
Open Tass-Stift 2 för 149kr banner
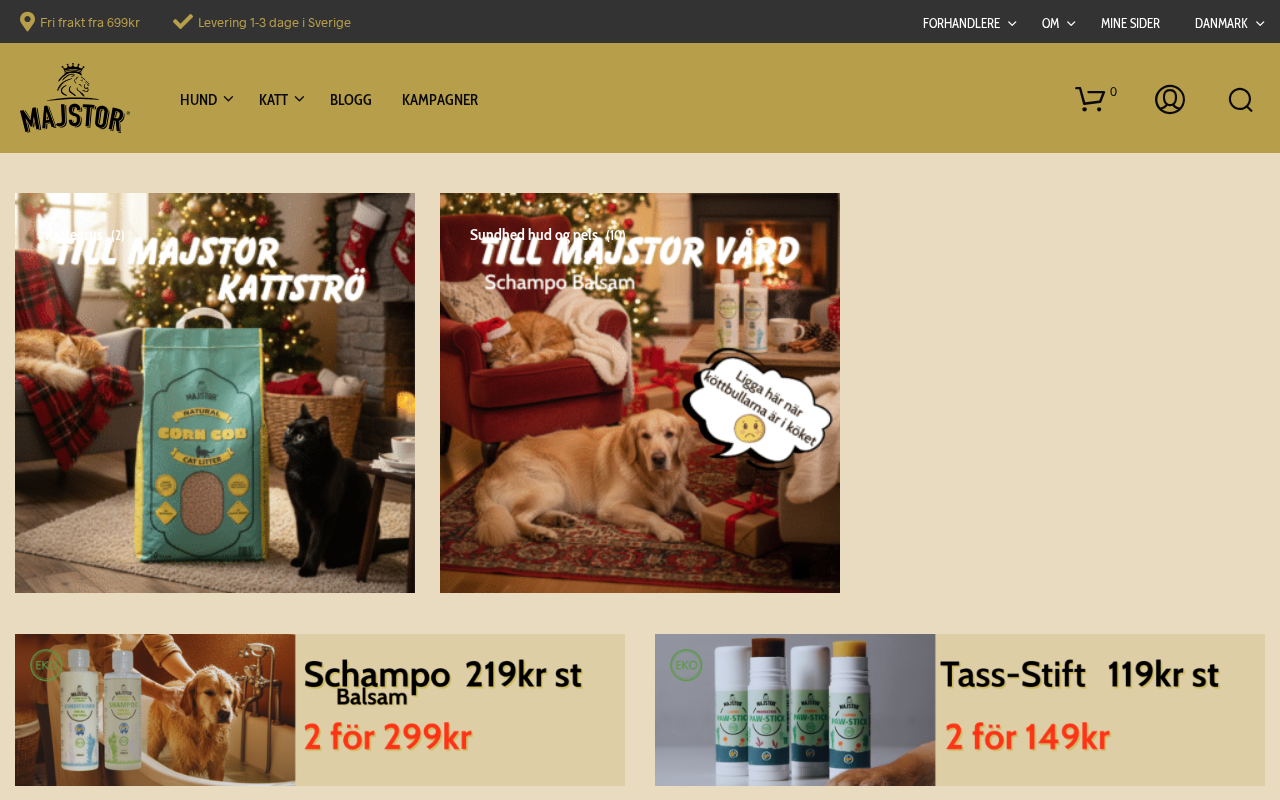click(x=960, y=710)
